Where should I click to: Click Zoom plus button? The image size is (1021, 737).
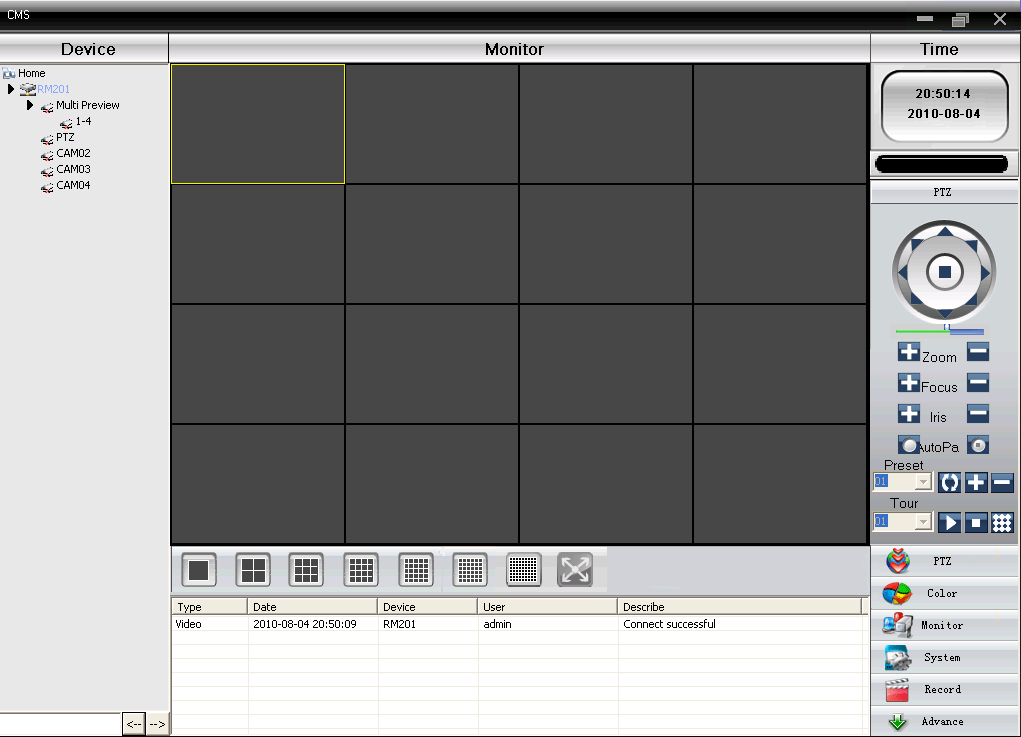[908, 352]
